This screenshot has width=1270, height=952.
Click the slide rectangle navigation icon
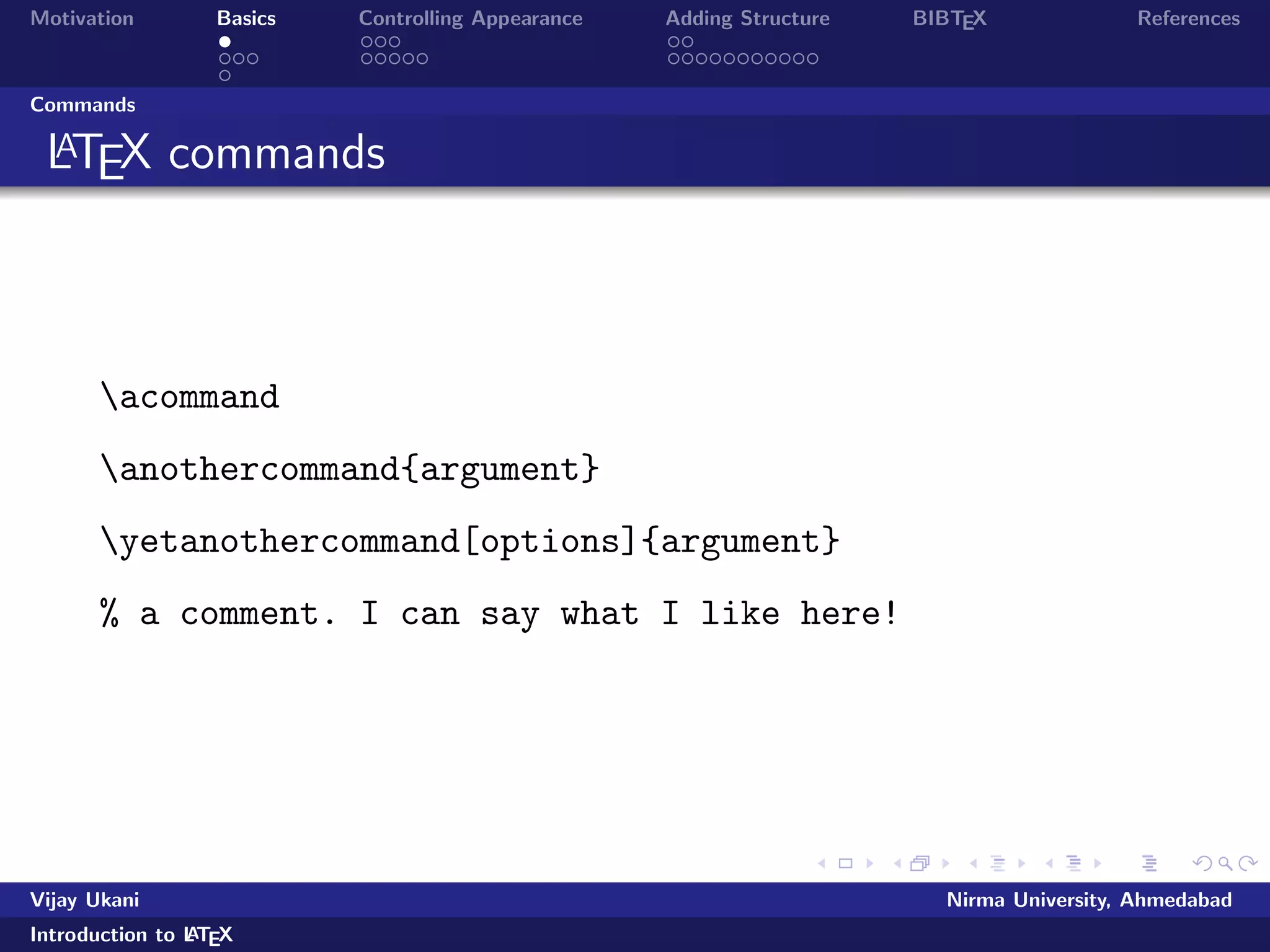coord(845,863)
